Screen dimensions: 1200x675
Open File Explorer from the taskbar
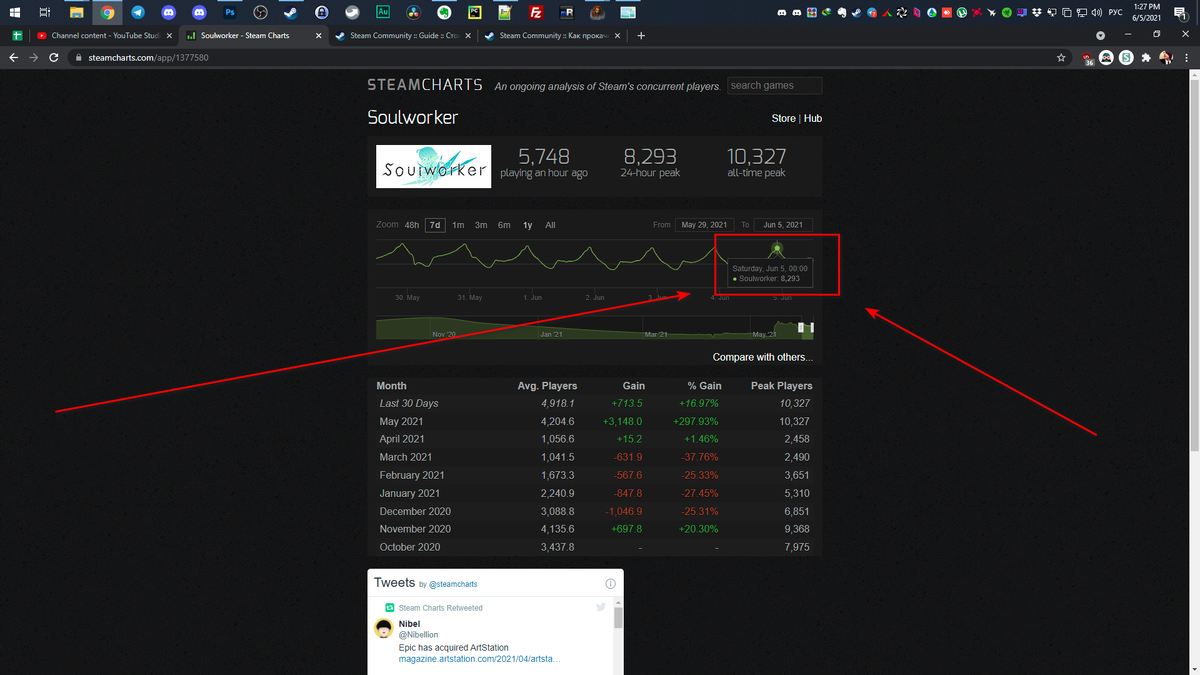coord(76,13)
